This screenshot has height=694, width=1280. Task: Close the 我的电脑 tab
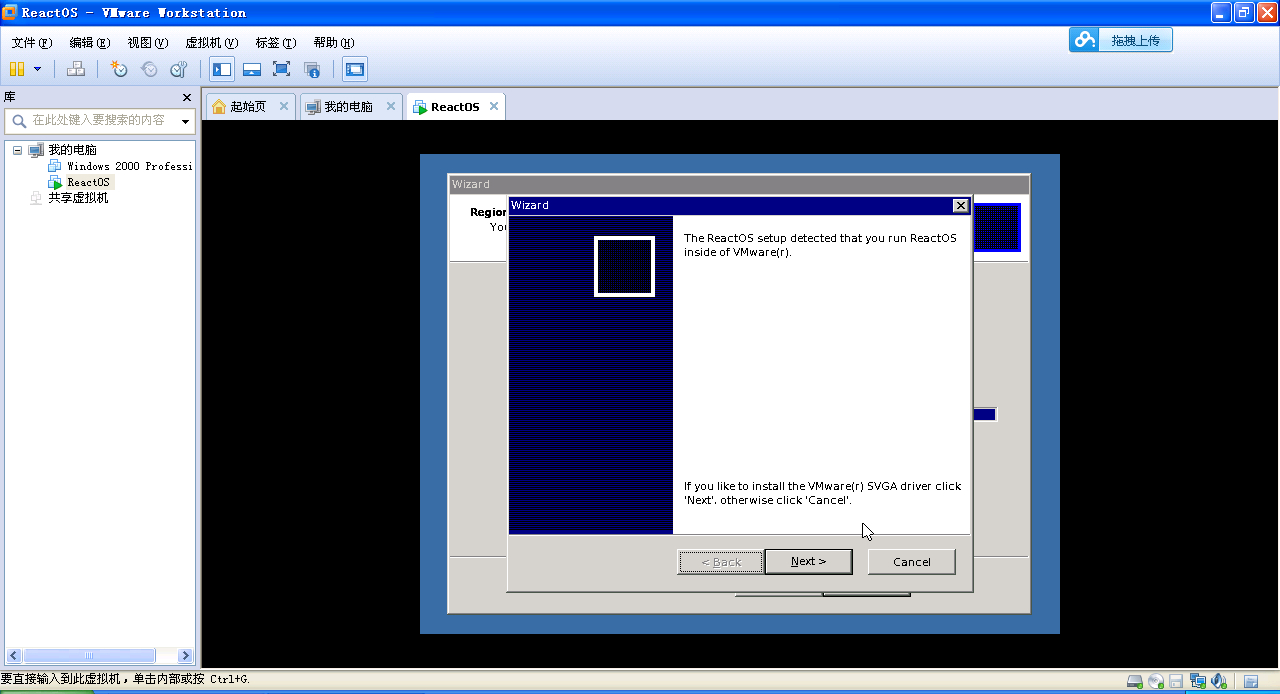click(390, 106)
